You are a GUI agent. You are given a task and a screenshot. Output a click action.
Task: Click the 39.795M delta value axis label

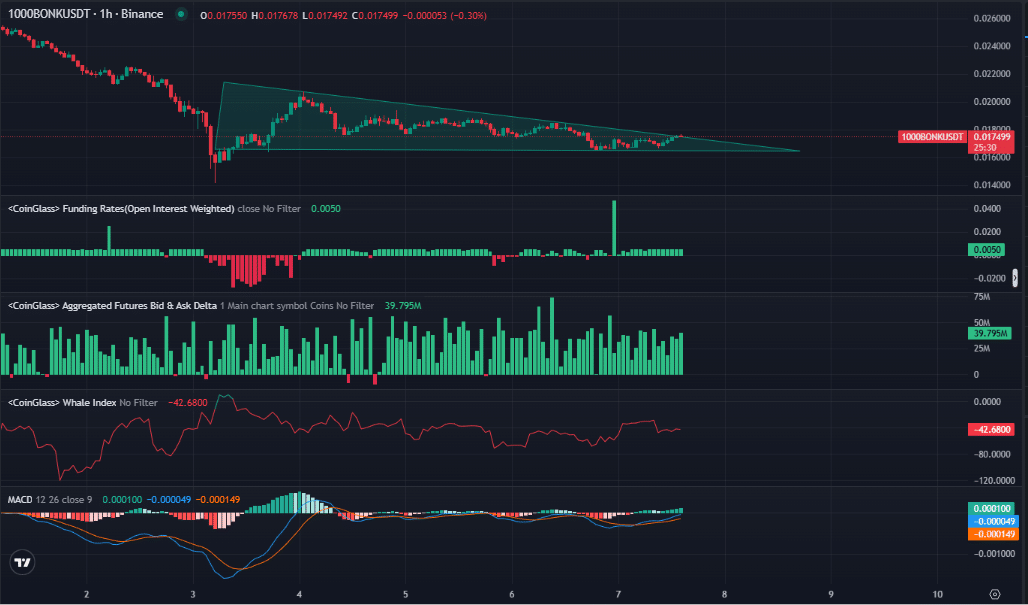988,333
